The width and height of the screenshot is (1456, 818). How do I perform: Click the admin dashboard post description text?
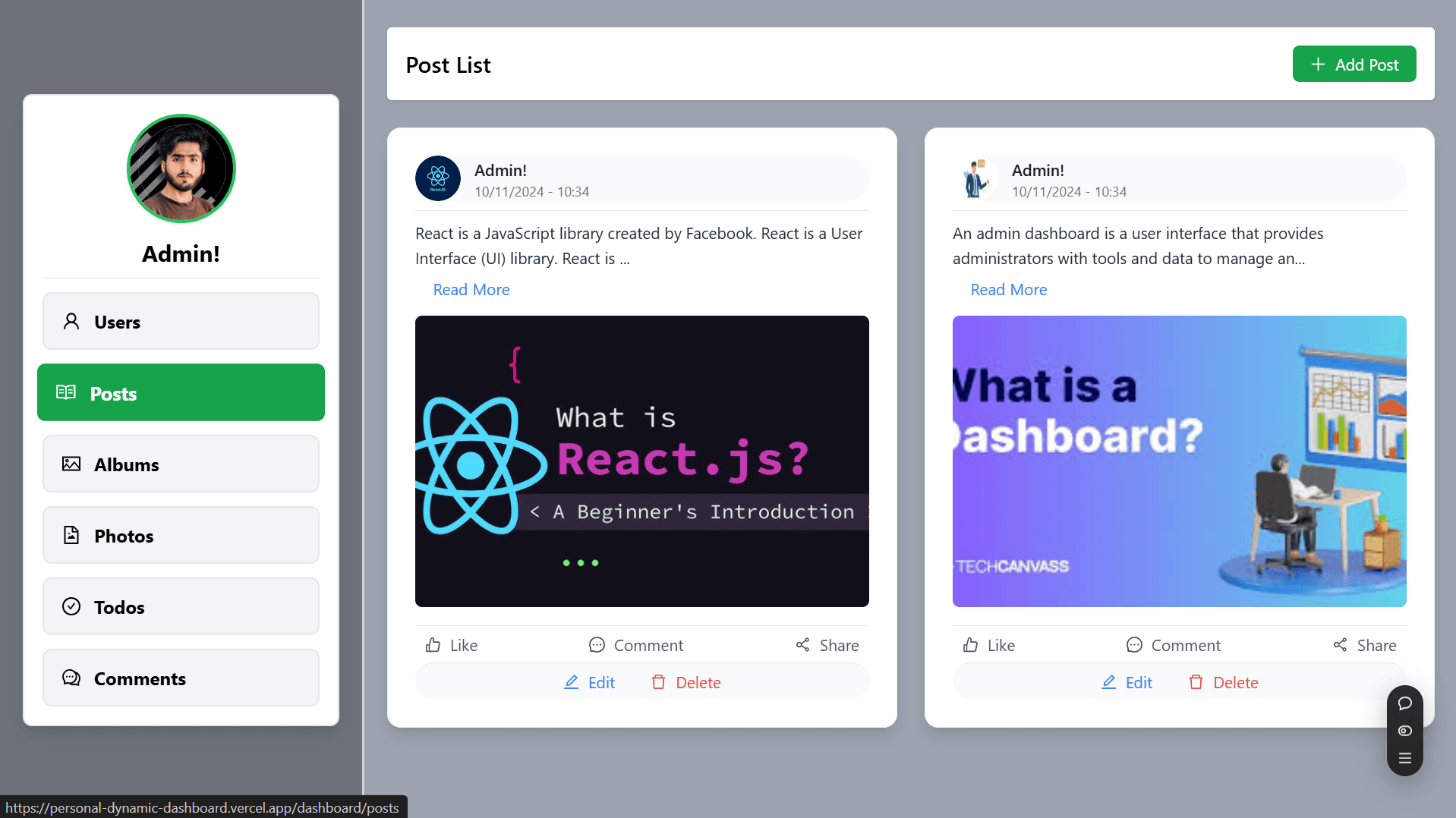tap(1138, 246)
